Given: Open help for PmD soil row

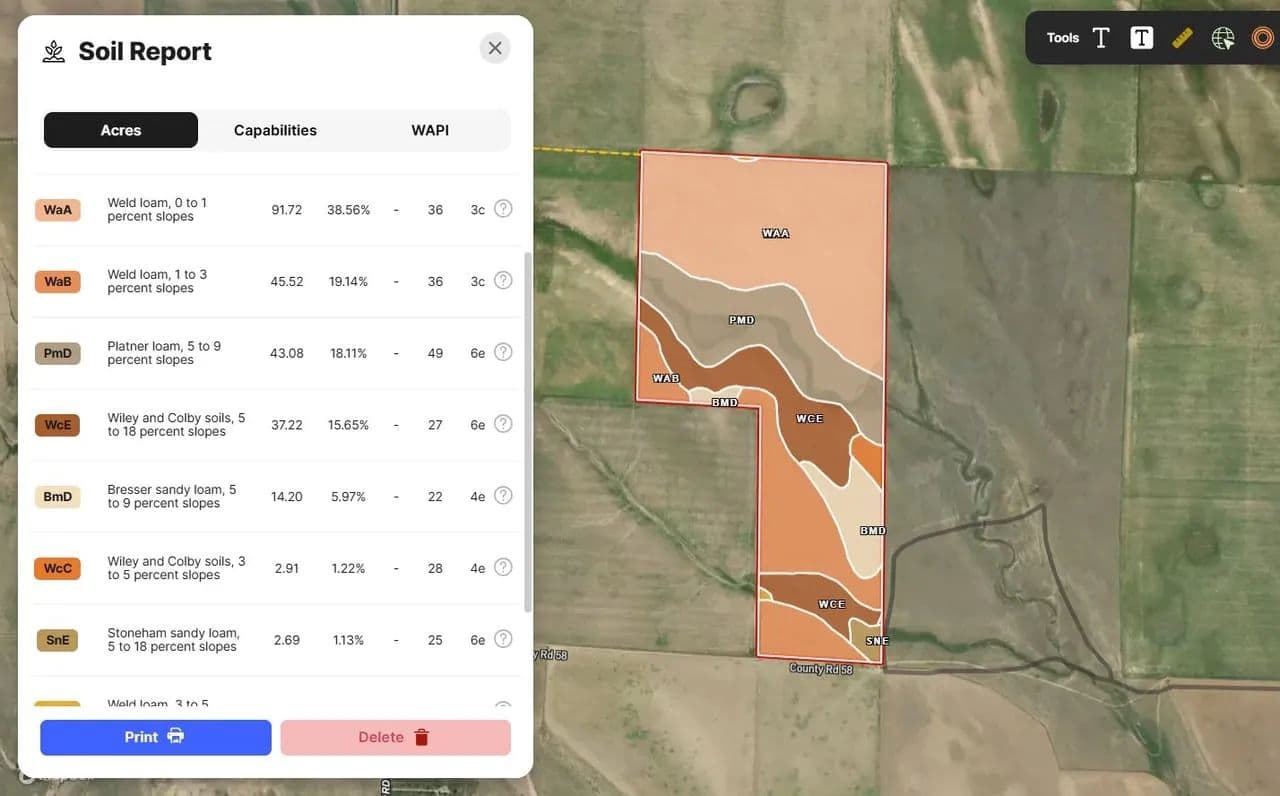Looking at the screenshot, I should 503,352.
